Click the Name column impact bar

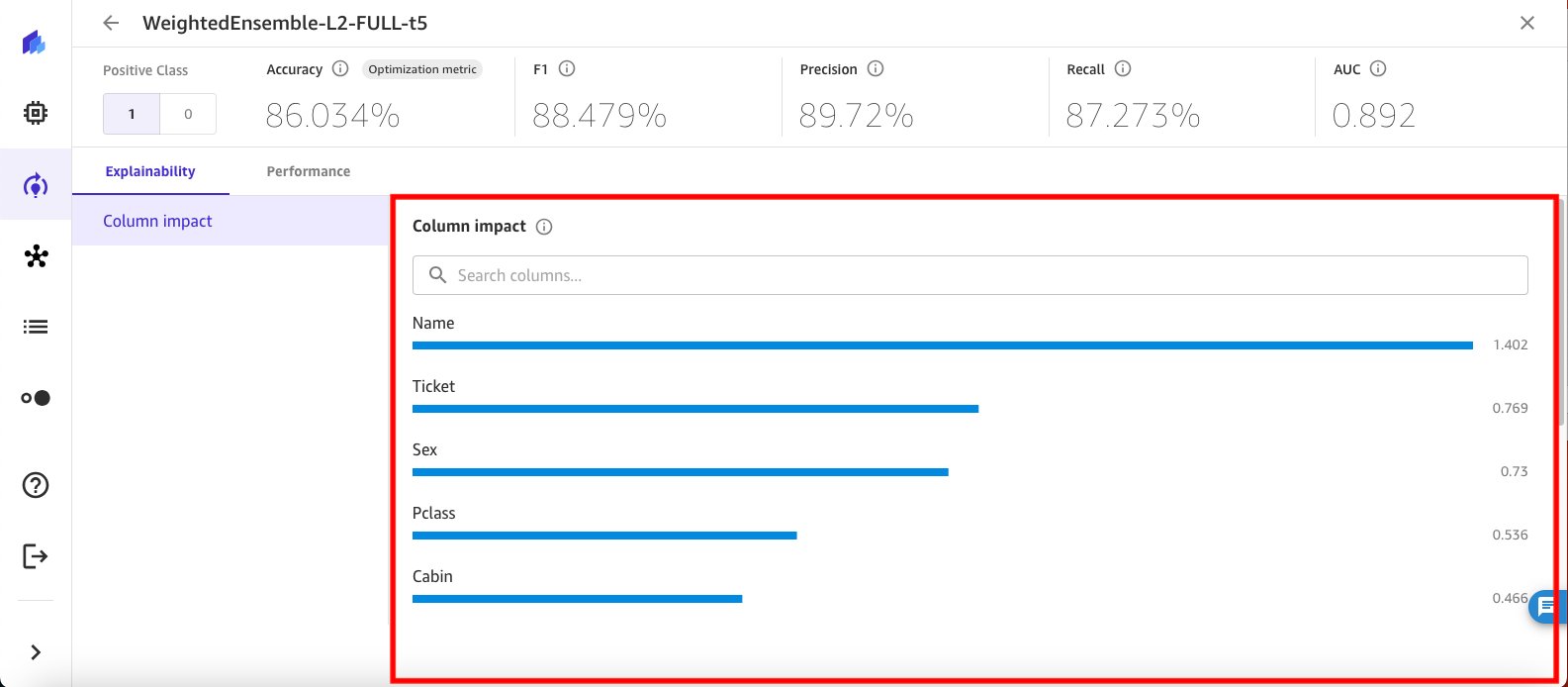point(943,345)
